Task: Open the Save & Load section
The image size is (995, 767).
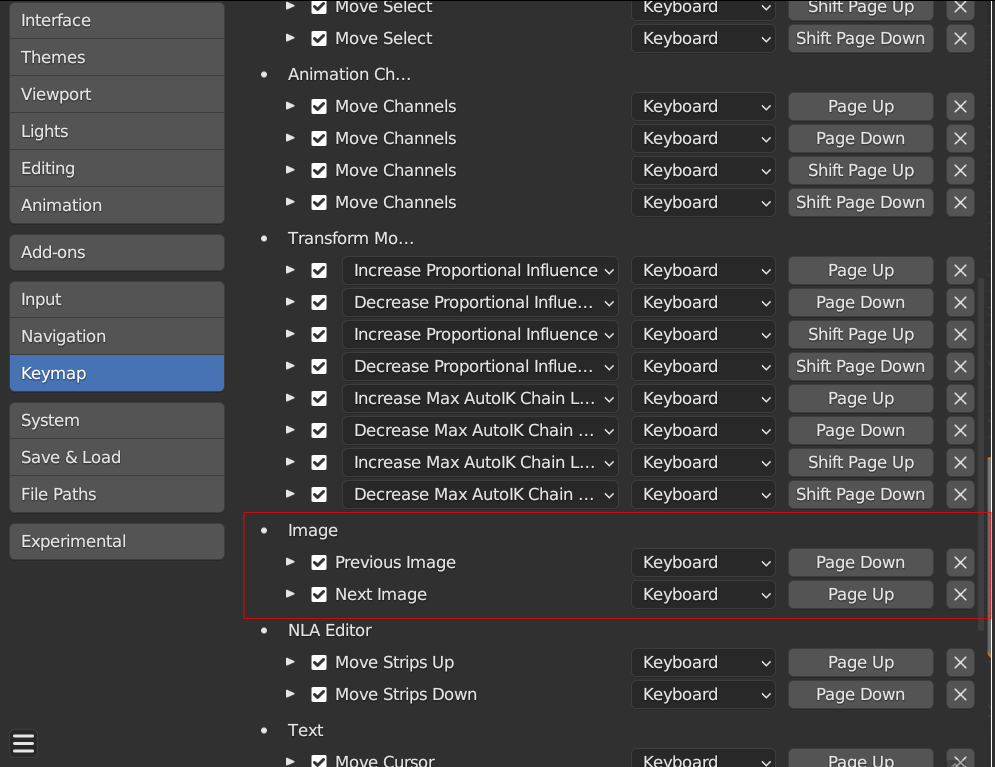Action: (x=116, y=457)
